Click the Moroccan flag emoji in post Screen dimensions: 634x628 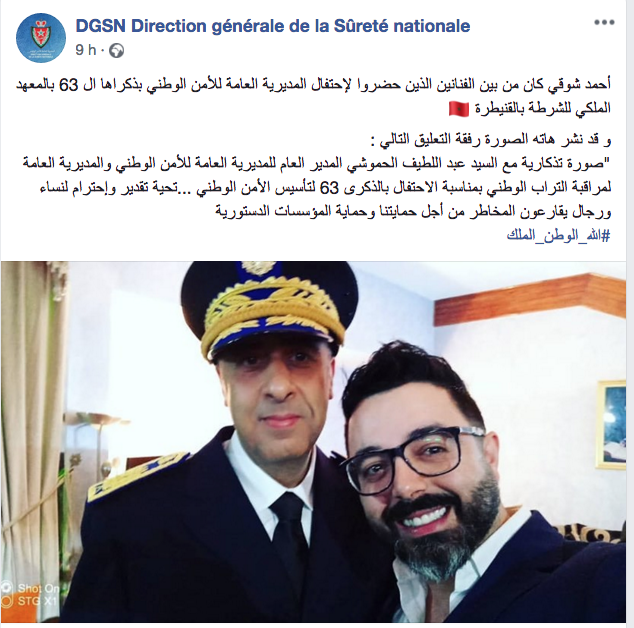click(x=459, y=109)
